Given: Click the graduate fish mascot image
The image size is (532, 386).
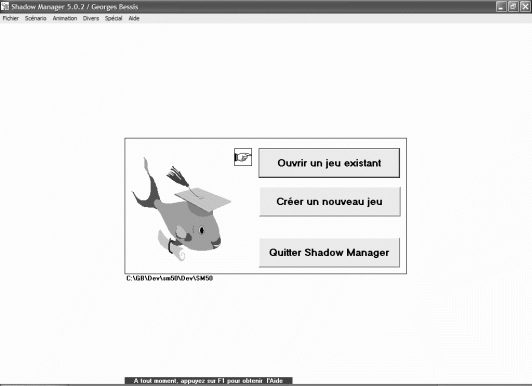Looking at the screenshot, I should click(182, 209).
